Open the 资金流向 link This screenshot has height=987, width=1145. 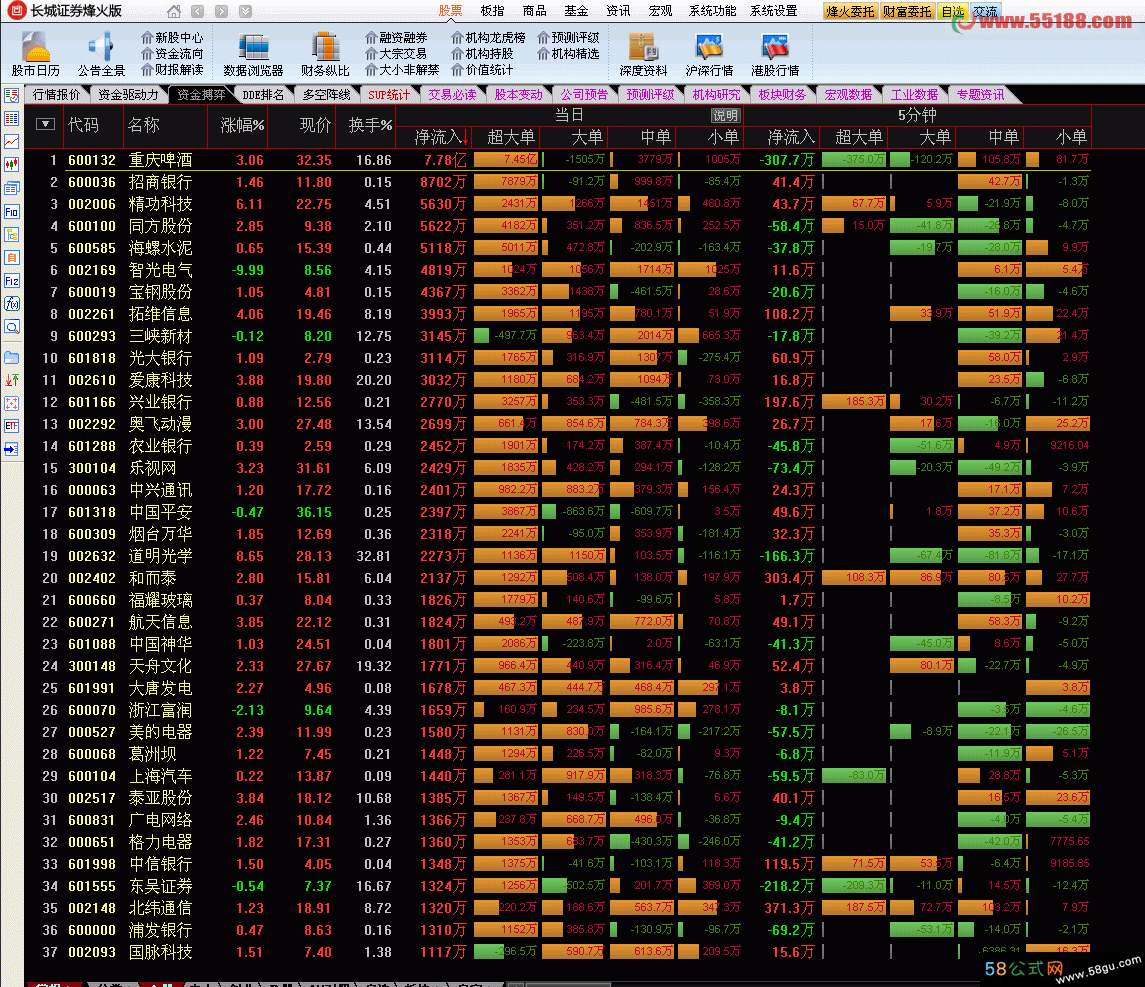click(x=172, y=53)
